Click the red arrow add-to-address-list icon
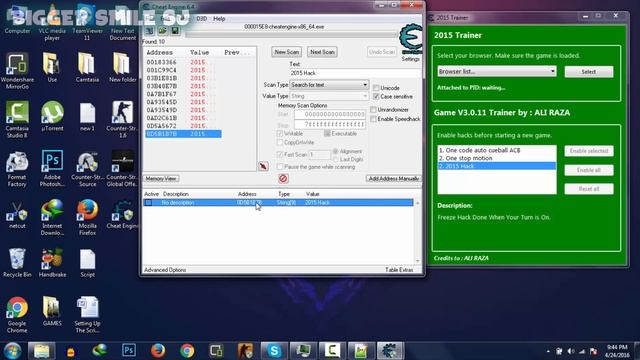The width and height of the screenshot is (640, 360). pyautogui.click(x=263, y=166)
